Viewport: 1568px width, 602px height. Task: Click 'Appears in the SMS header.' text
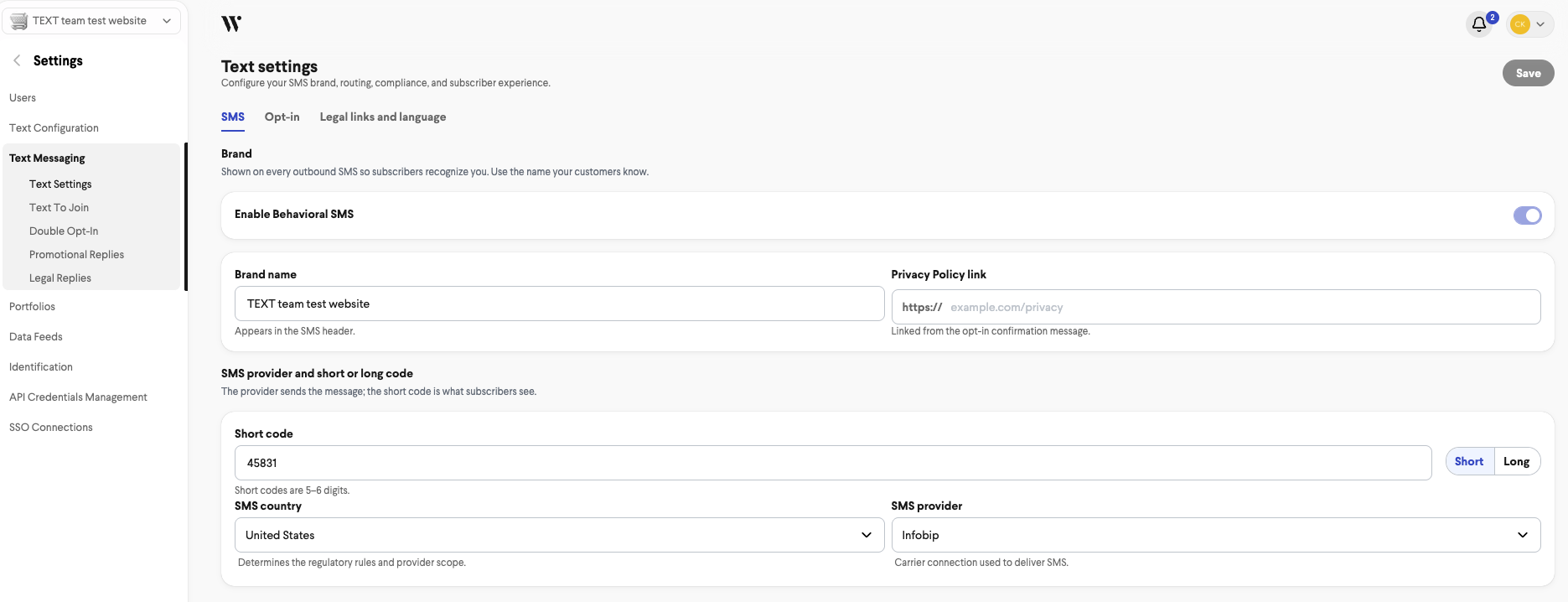click(x=295, y=331)
